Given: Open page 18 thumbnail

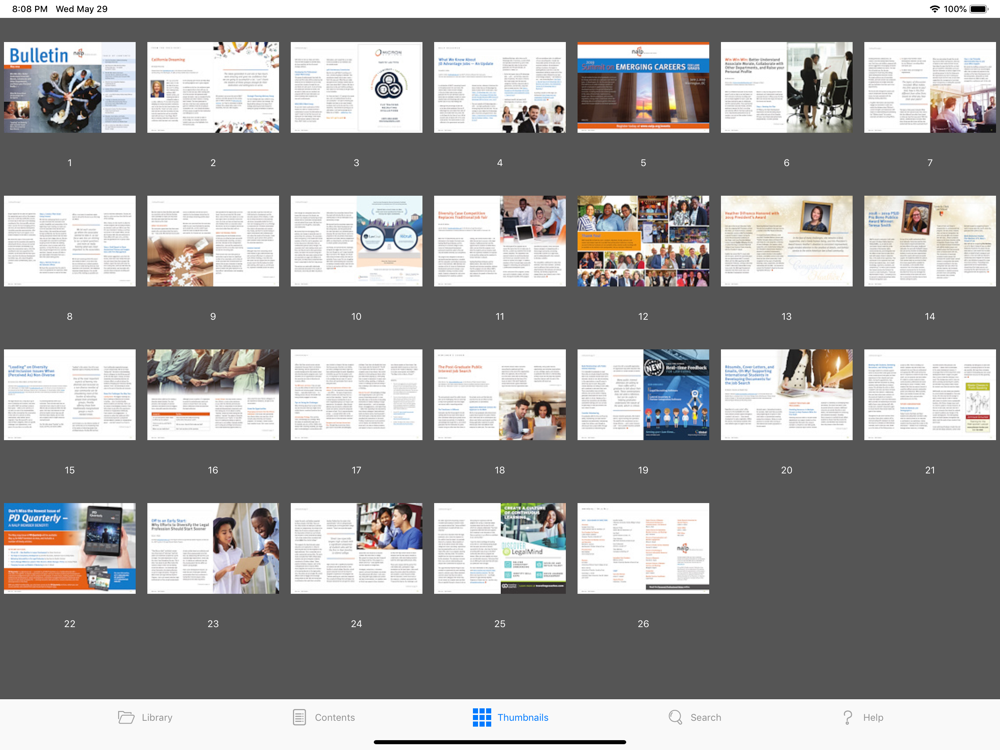Looking at the screenshot, I should click(x=500, y=395).
